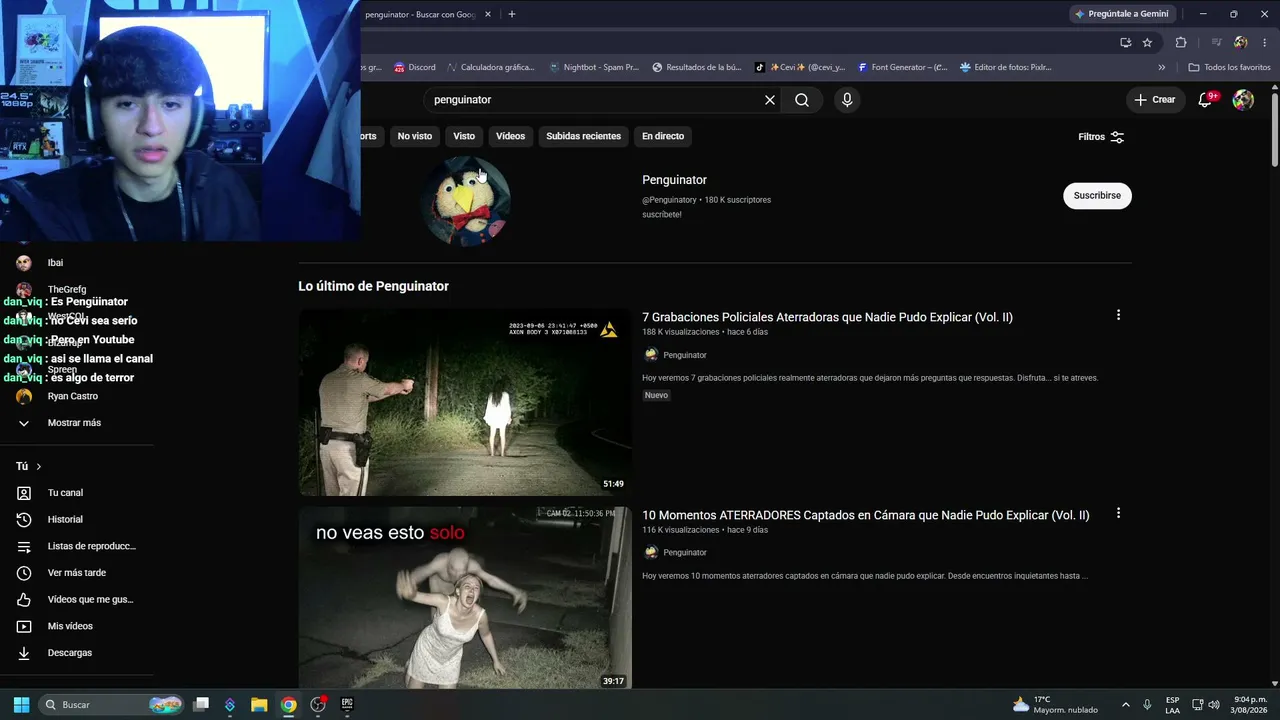Click the Crear button
The height and width of the screenshot is (720, 1280).
[x=1155, y=100]
